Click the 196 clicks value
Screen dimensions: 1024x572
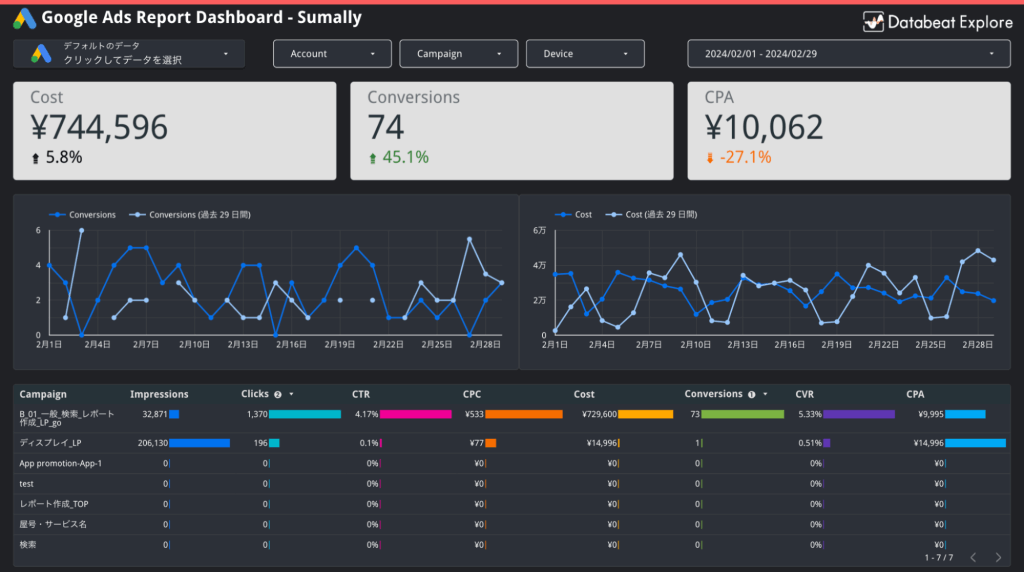pyautogui.click(x=261, y=443)
